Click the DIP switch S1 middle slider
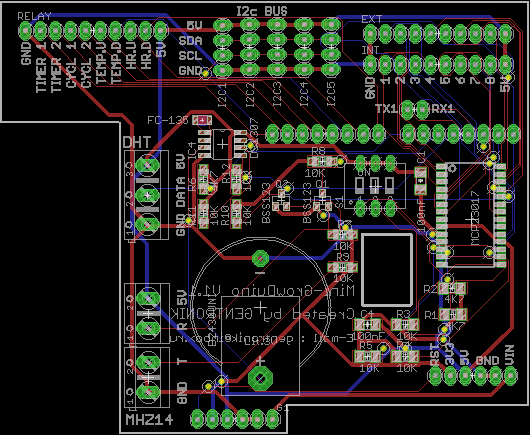530x435 pixels. [x=375, y=184]
